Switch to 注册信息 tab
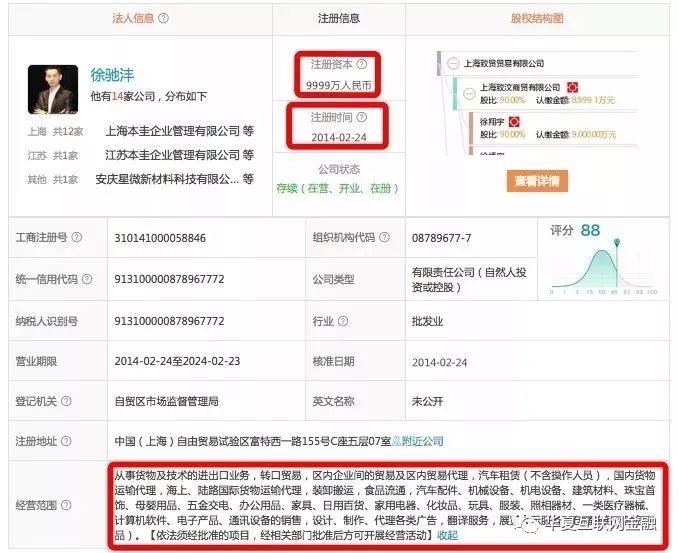The height and width of the screenshot is (553, 678). tap(339, 18)
